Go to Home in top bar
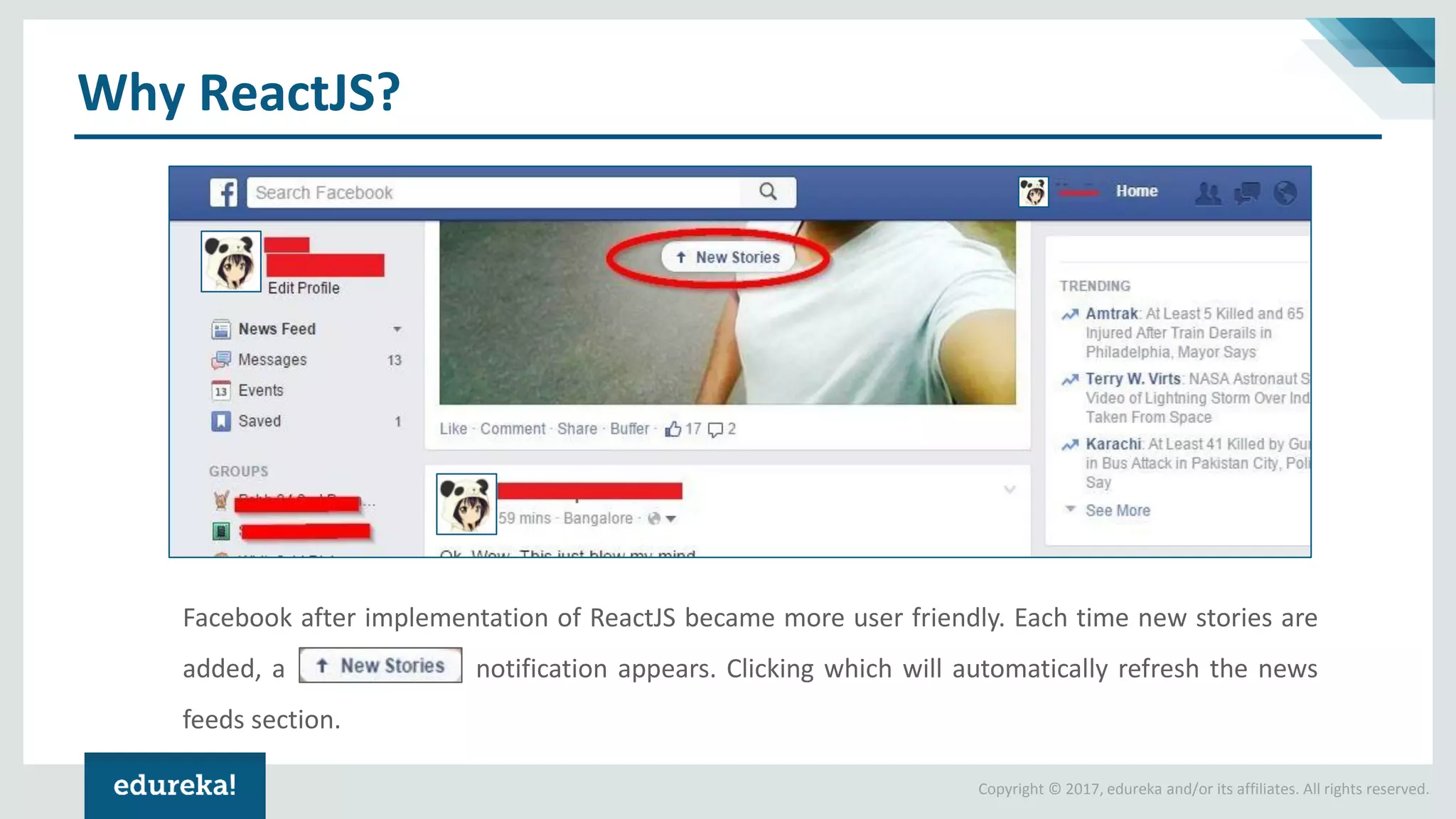The width and height of the screenshot is (1456, 819). click(x=1136, y=191)
